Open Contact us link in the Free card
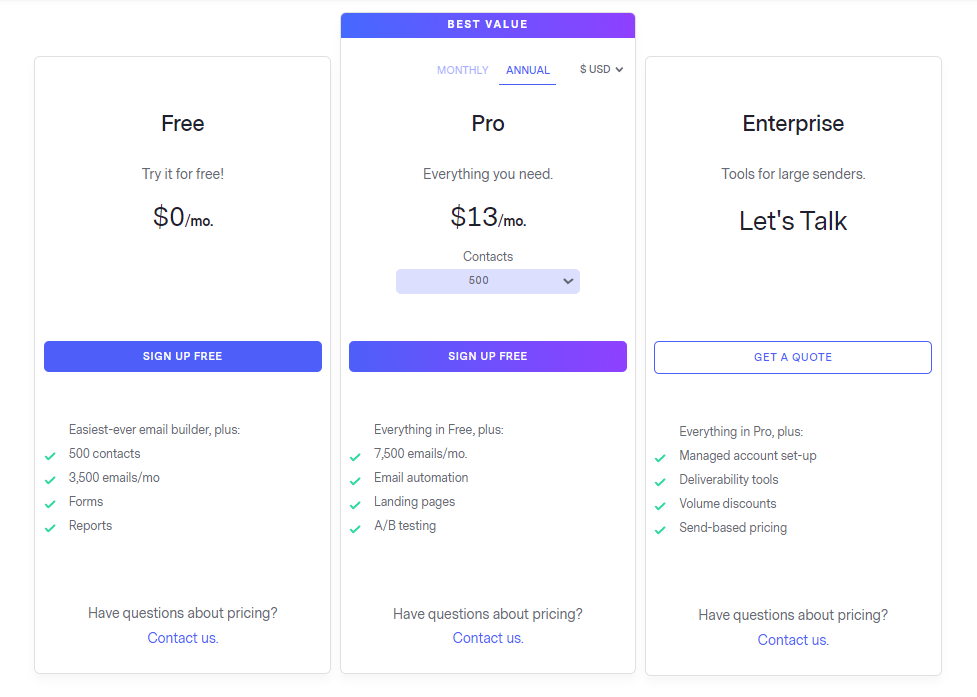This screenshot has width=977, height=697. point(183,638)
